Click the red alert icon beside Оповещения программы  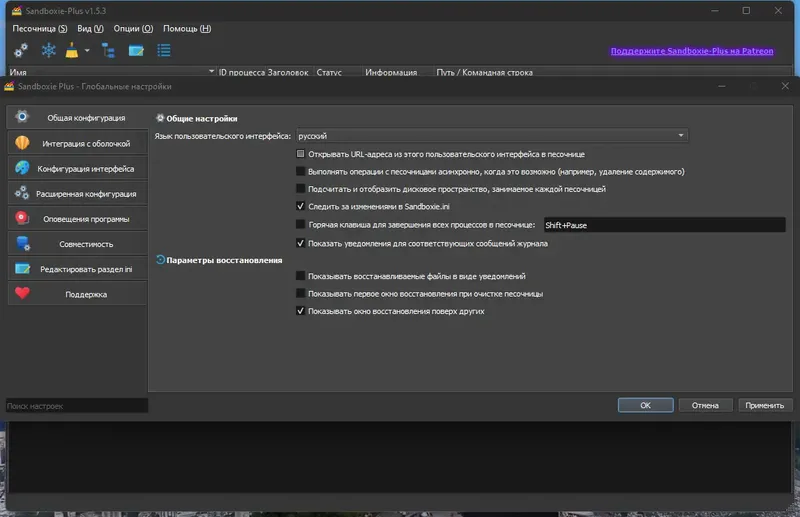tap(22, 218)
